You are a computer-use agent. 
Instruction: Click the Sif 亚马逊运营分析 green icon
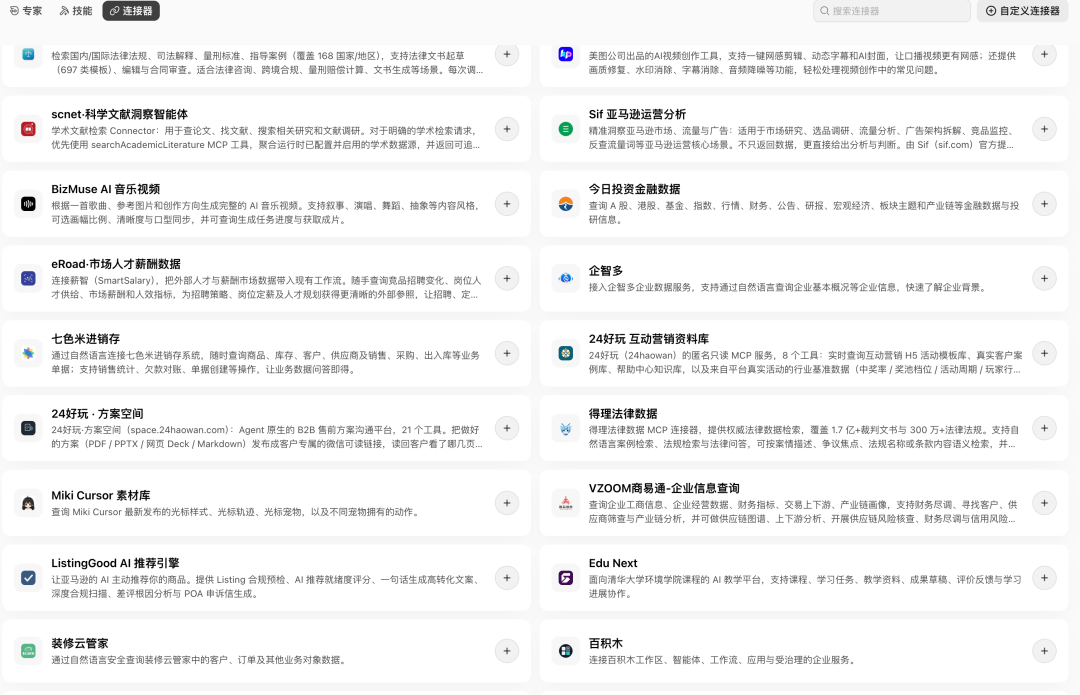tap(565, 129)
